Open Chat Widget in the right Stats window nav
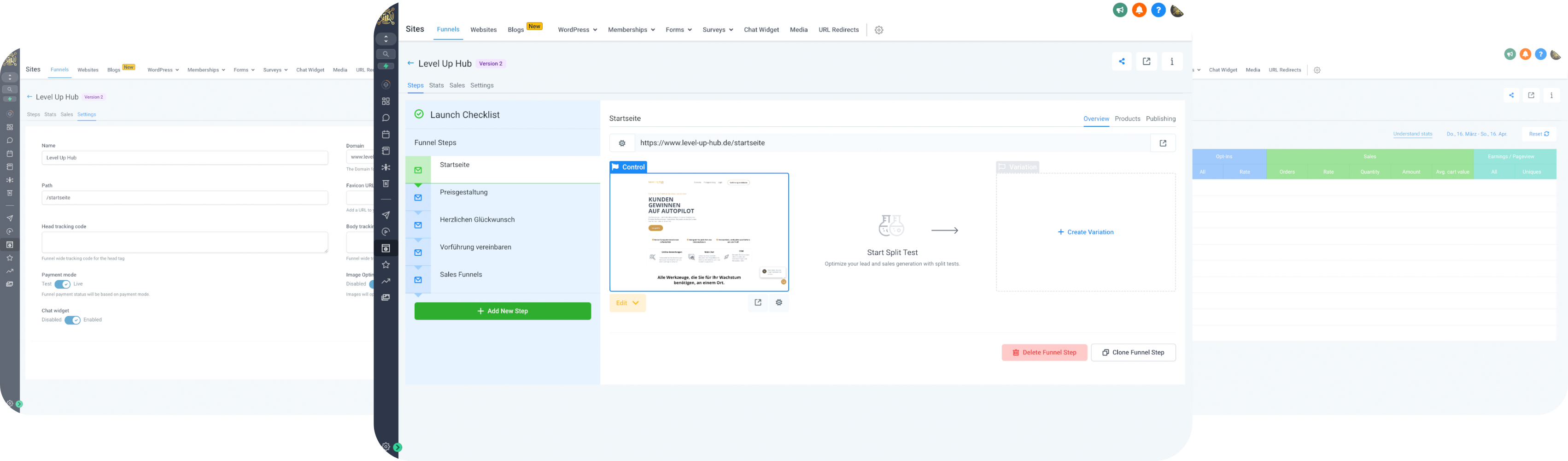The width and height of the screenshot is (1568, 461). 1223,70
